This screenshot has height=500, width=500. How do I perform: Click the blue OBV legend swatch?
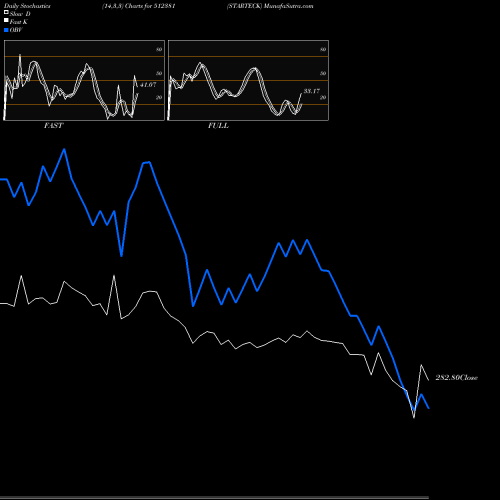pyautogui.click(x=6, y=30)
